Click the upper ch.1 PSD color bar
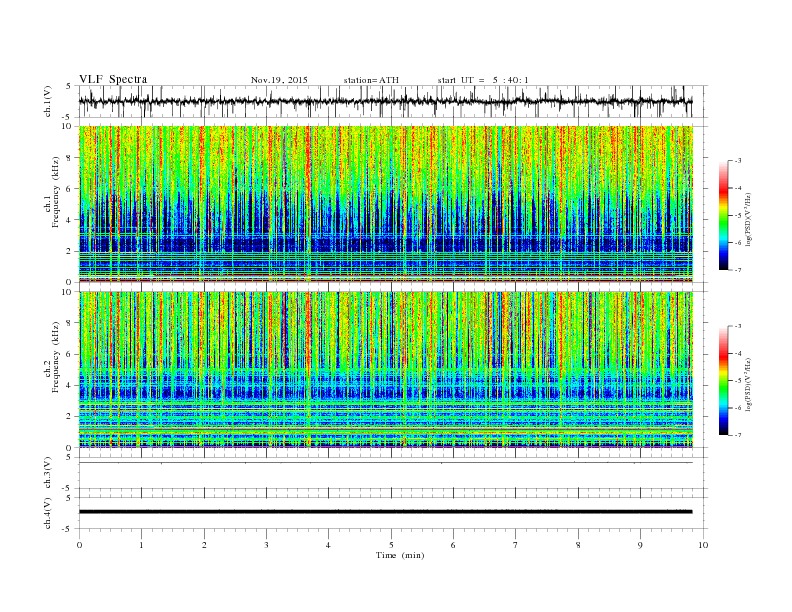 pos(723,216)
